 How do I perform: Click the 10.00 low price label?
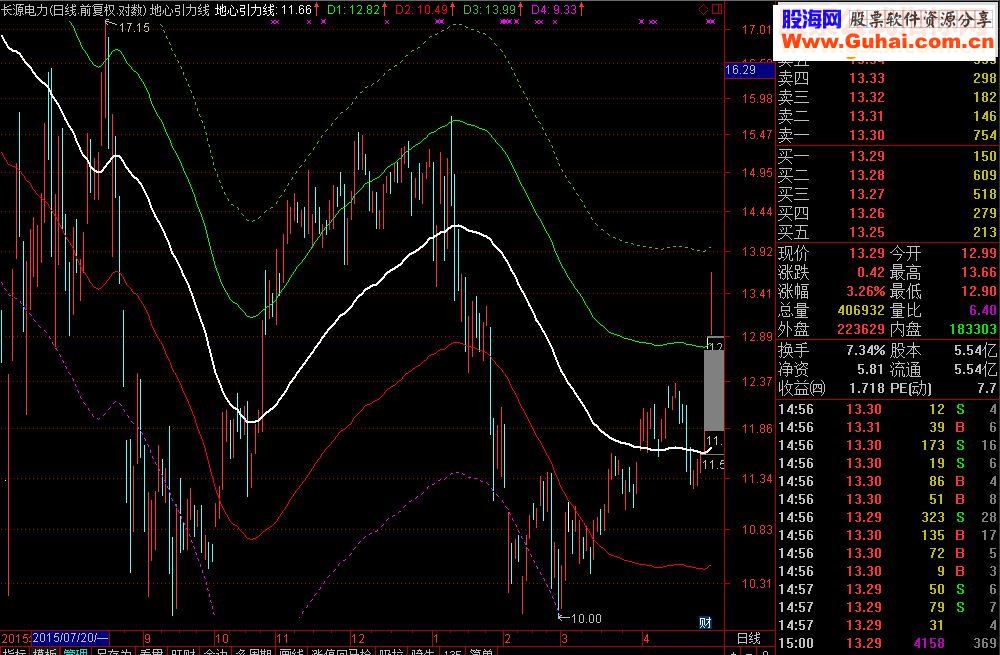pyautogui.click(x=585, y=618)
